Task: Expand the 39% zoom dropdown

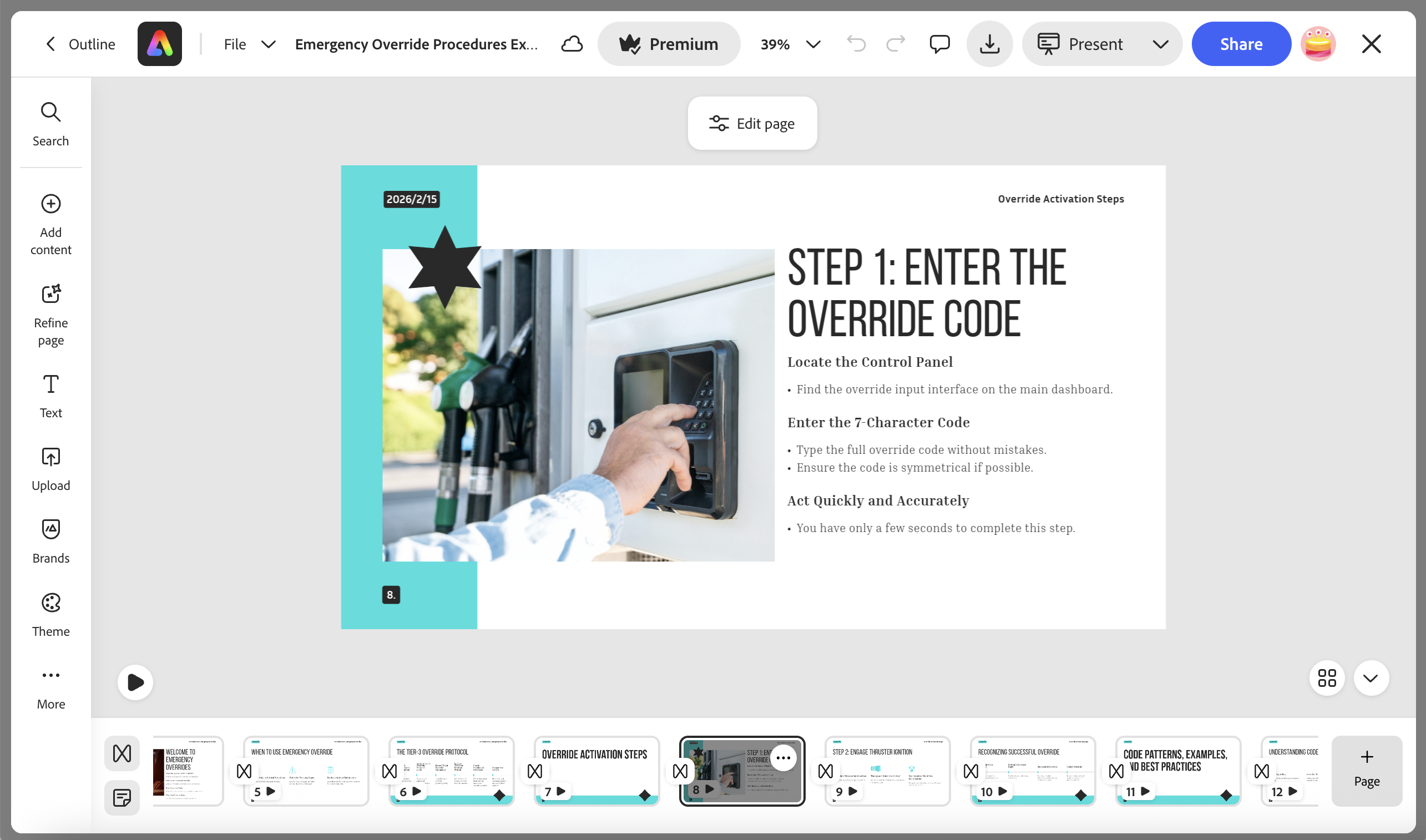Action: point(813,44)
